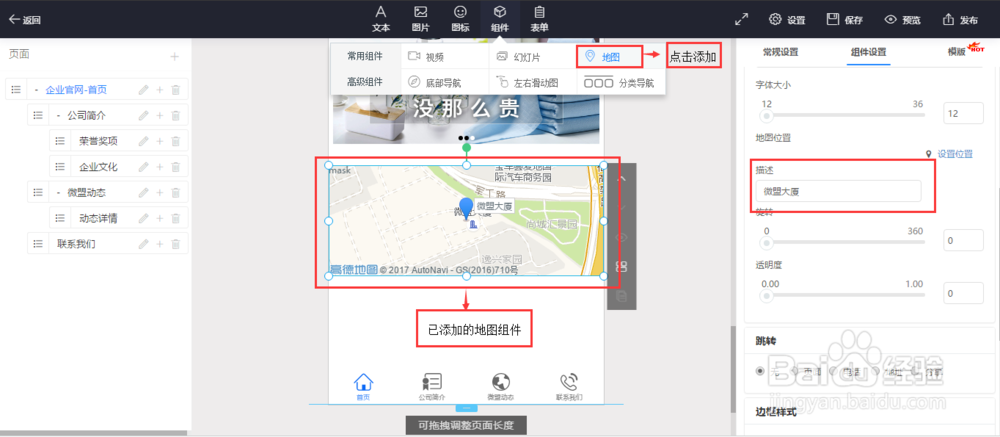The image size is (1000, 437).
Task: Collapse the 公司简介 tree node
Action: (x=58, y=115)
